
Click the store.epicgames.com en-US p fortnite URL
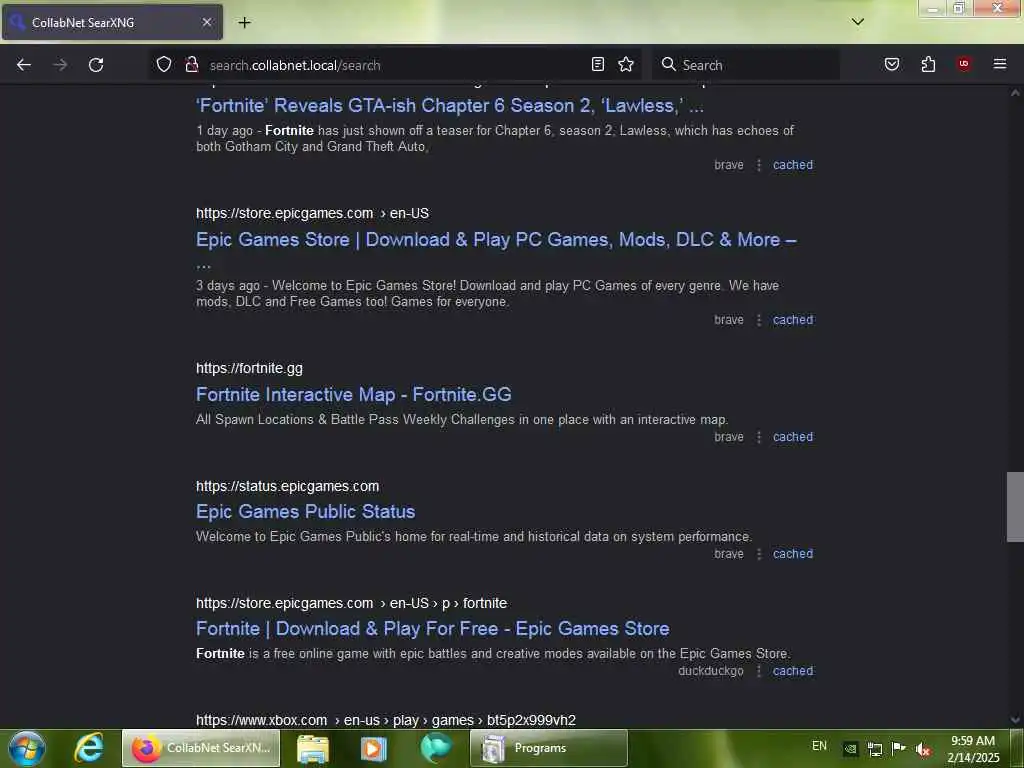pyautogui.click(x=351, y=603)
